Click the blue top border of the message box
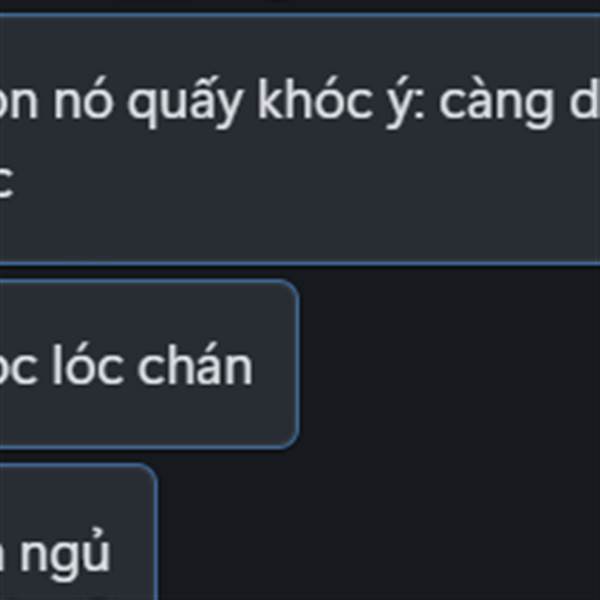The width and height of the screenshot is (600, 600). (300, 15)
